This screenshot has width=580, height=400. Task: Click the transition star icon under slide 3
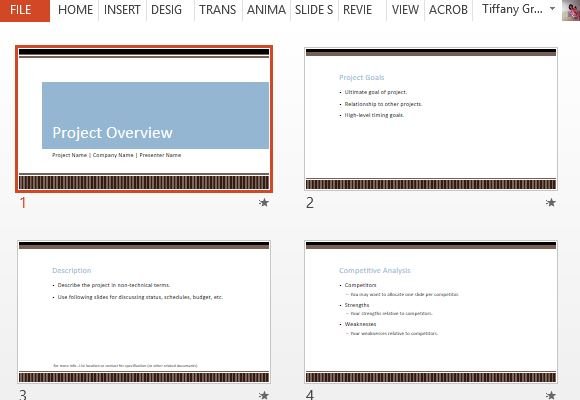[264, 395]
